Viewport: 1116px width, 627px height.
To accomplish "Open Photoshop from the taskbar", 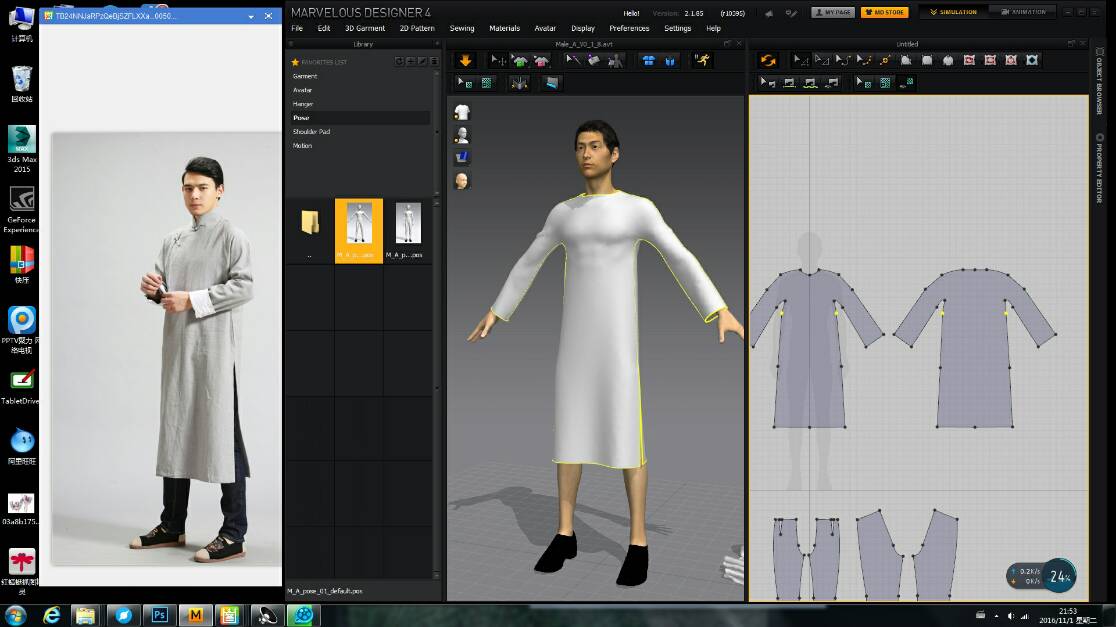I will [159, 615].
